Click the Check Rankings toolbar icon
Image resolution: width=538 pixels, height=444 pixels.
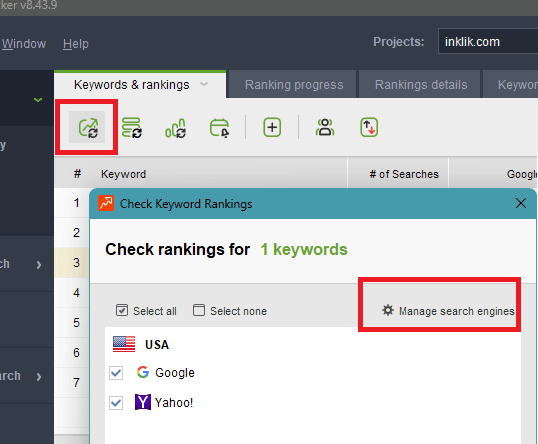(x=87, y=127)
